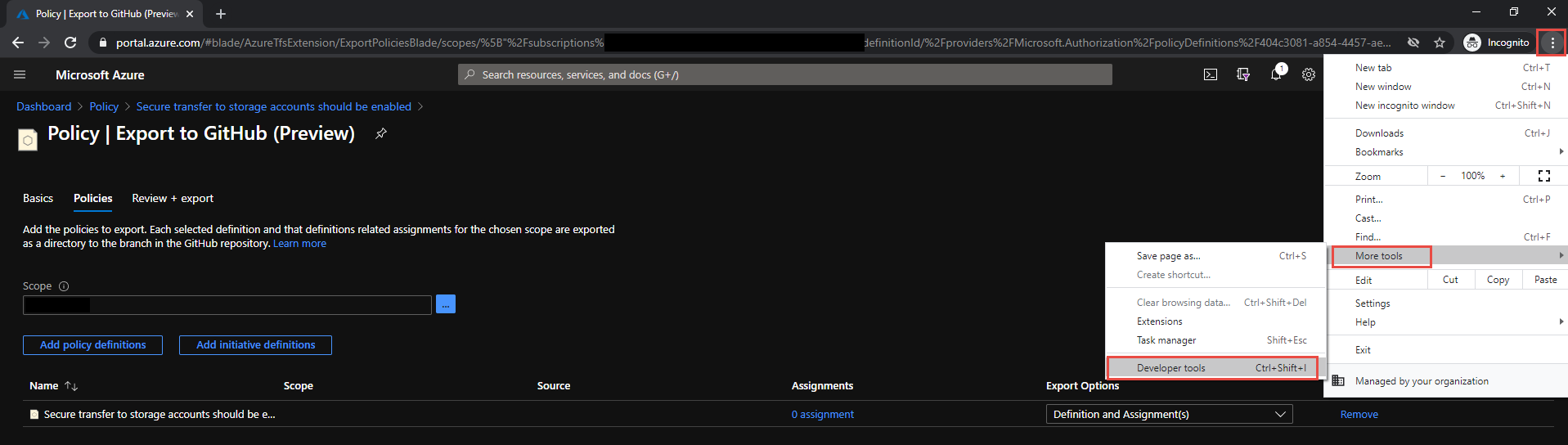Choose Print in Chrome menu

tap(1446, 200)
